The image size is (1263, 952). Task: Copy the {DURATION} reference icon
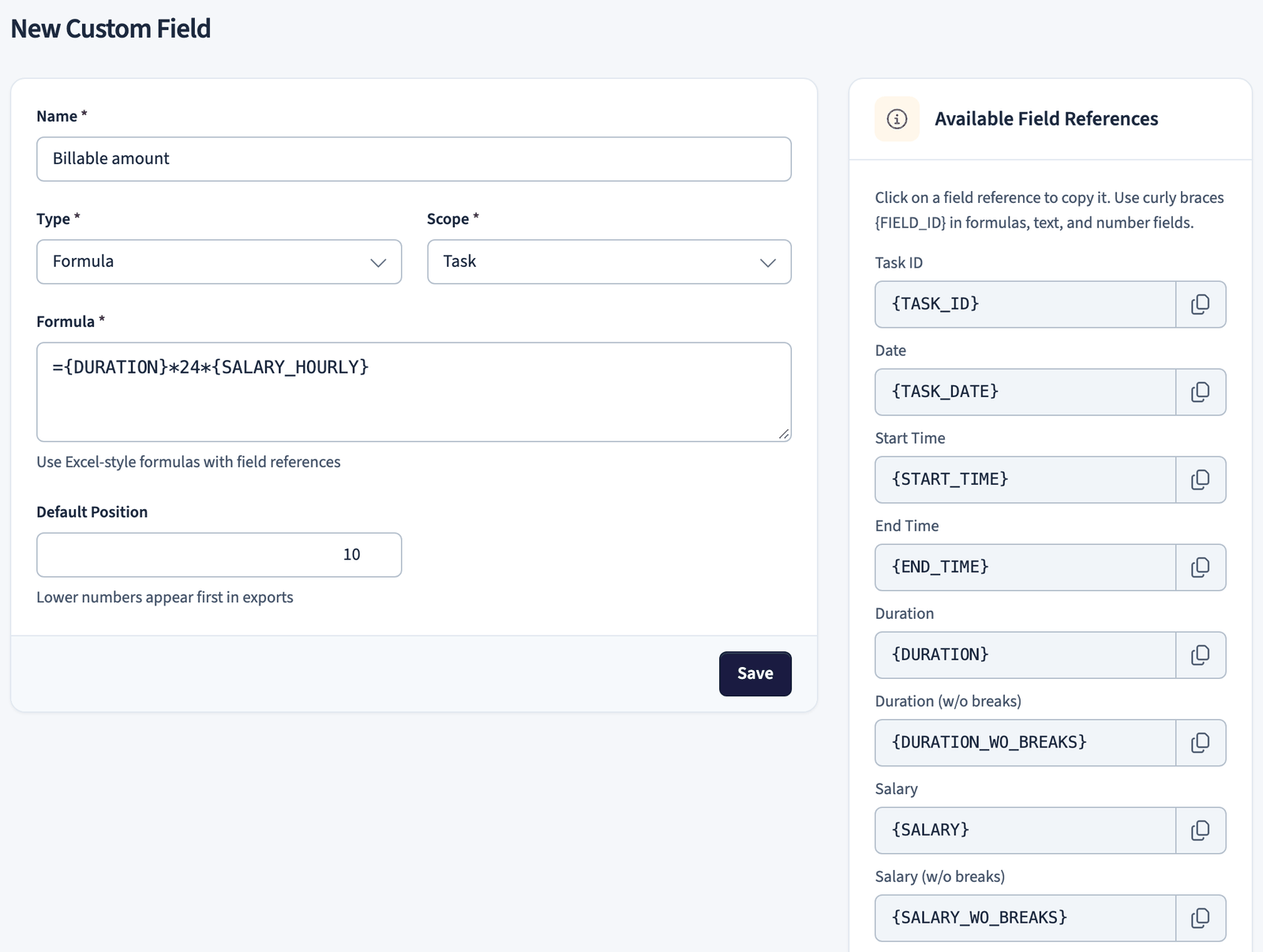1201,655
